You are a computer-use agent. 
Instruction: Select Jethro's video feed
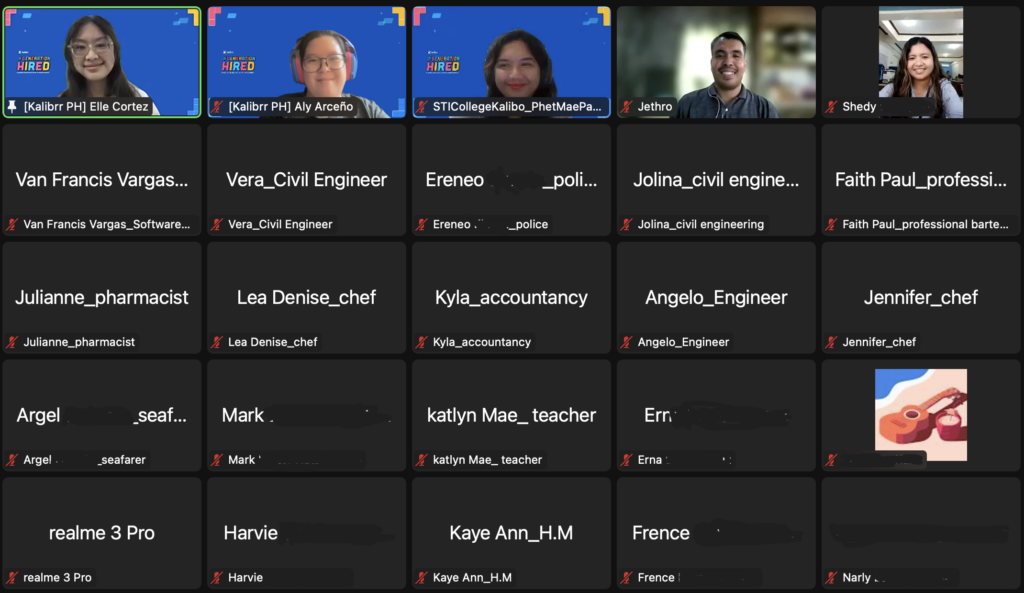716,62
